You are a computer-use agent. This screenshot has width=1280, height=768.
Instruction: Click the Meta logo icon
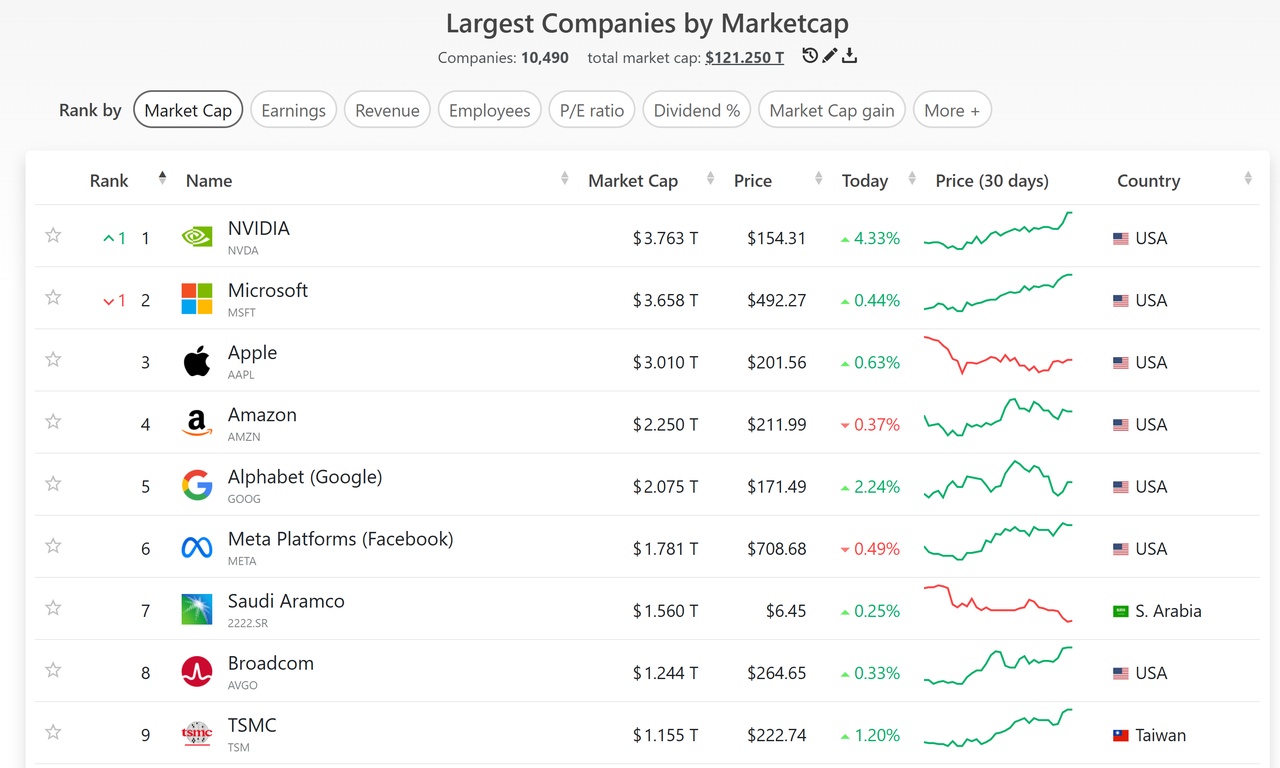197,547
